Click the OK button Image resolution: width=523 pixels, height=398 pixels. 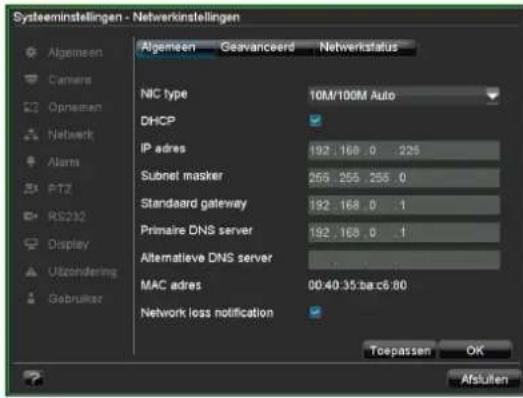click(475, 351)
